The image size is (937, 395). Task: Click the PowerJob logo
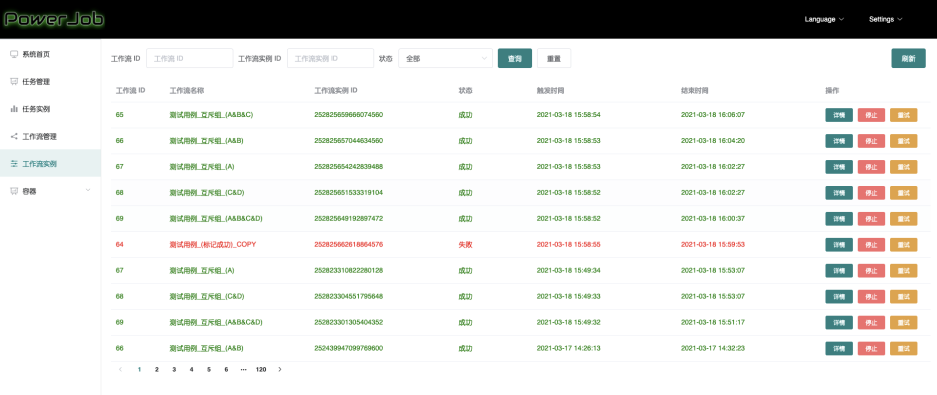(54, 19)
